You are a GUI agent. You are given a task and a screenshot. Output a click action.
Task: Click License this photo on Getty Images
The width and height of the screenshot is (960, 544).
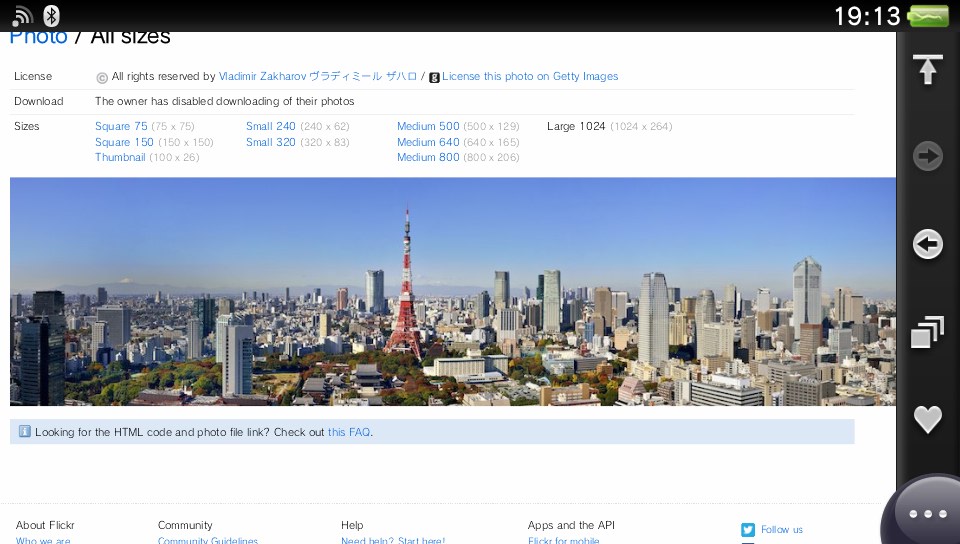pos(530,77)
